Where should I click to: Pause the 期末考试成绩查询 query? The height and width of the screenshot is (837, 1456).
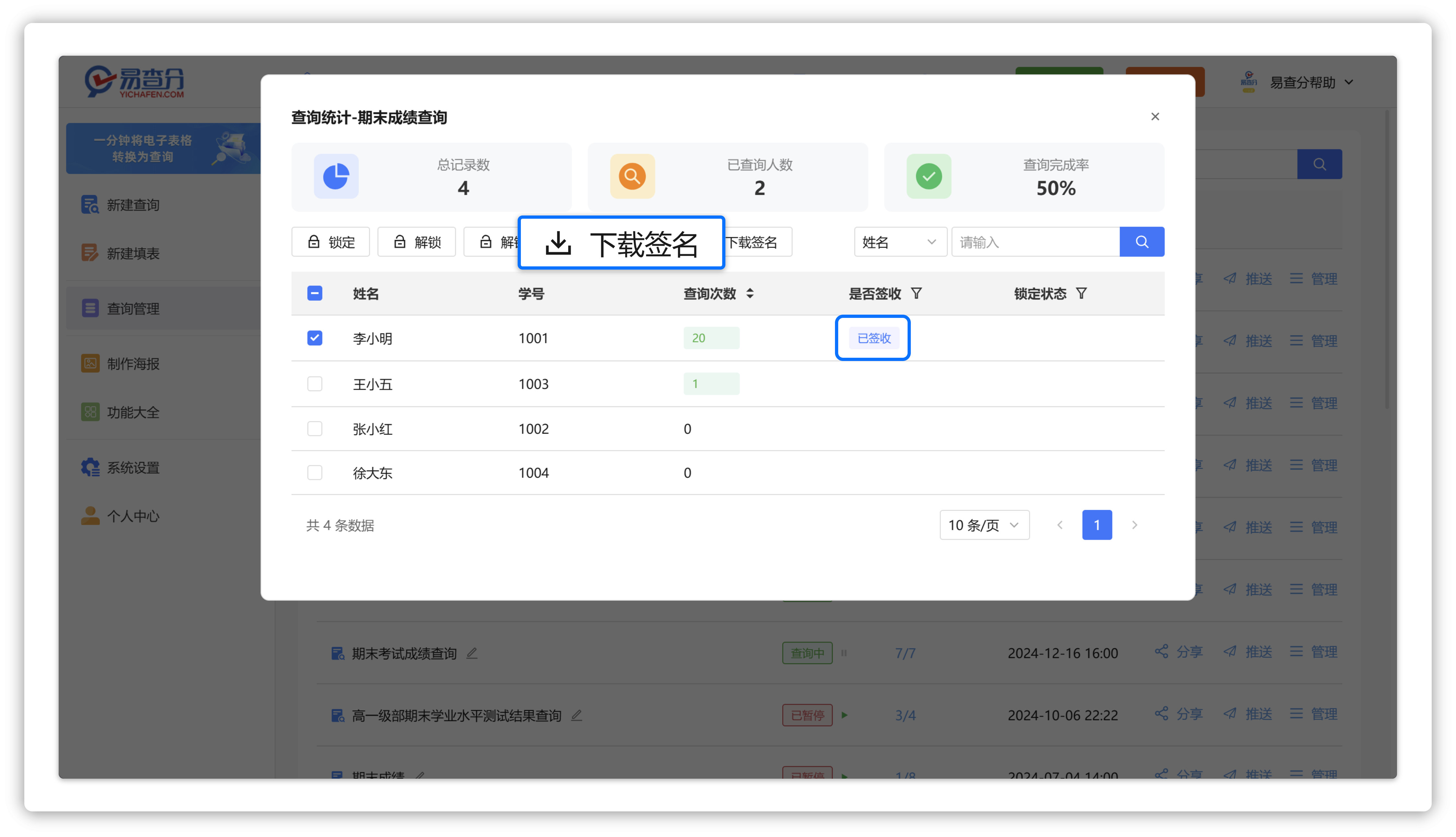tap(844, 653)
